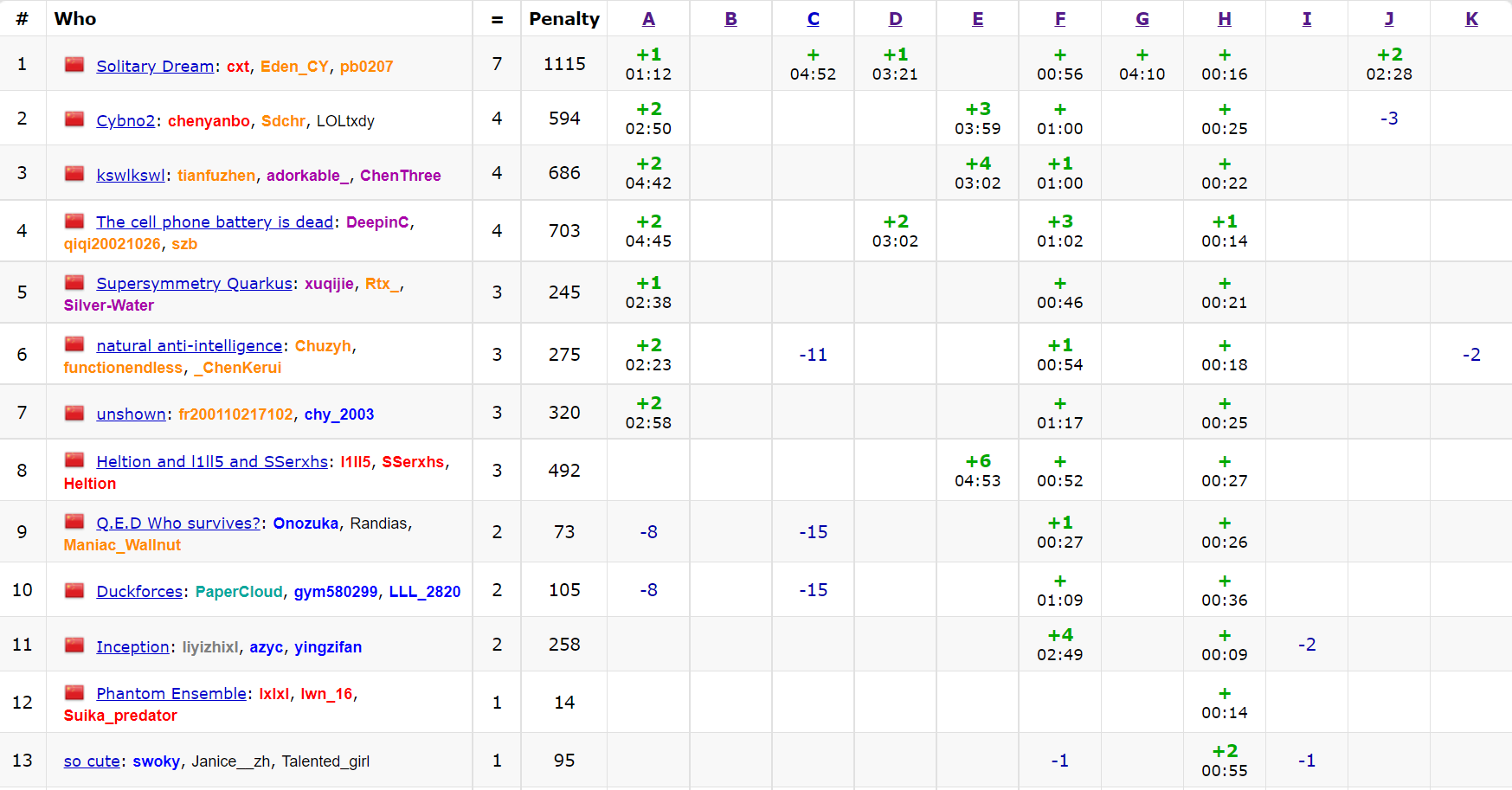This screenshot has height=790, width=1512.
Task: Open user Onozuka's profile
Action: click(306, 523)
